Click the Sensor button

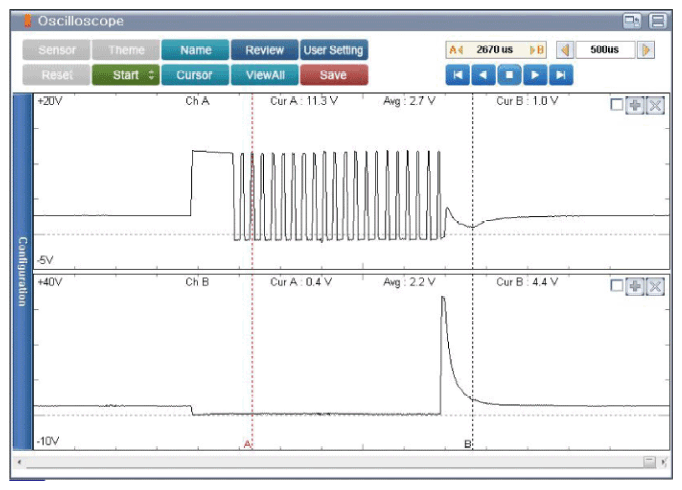pos(57,50)
